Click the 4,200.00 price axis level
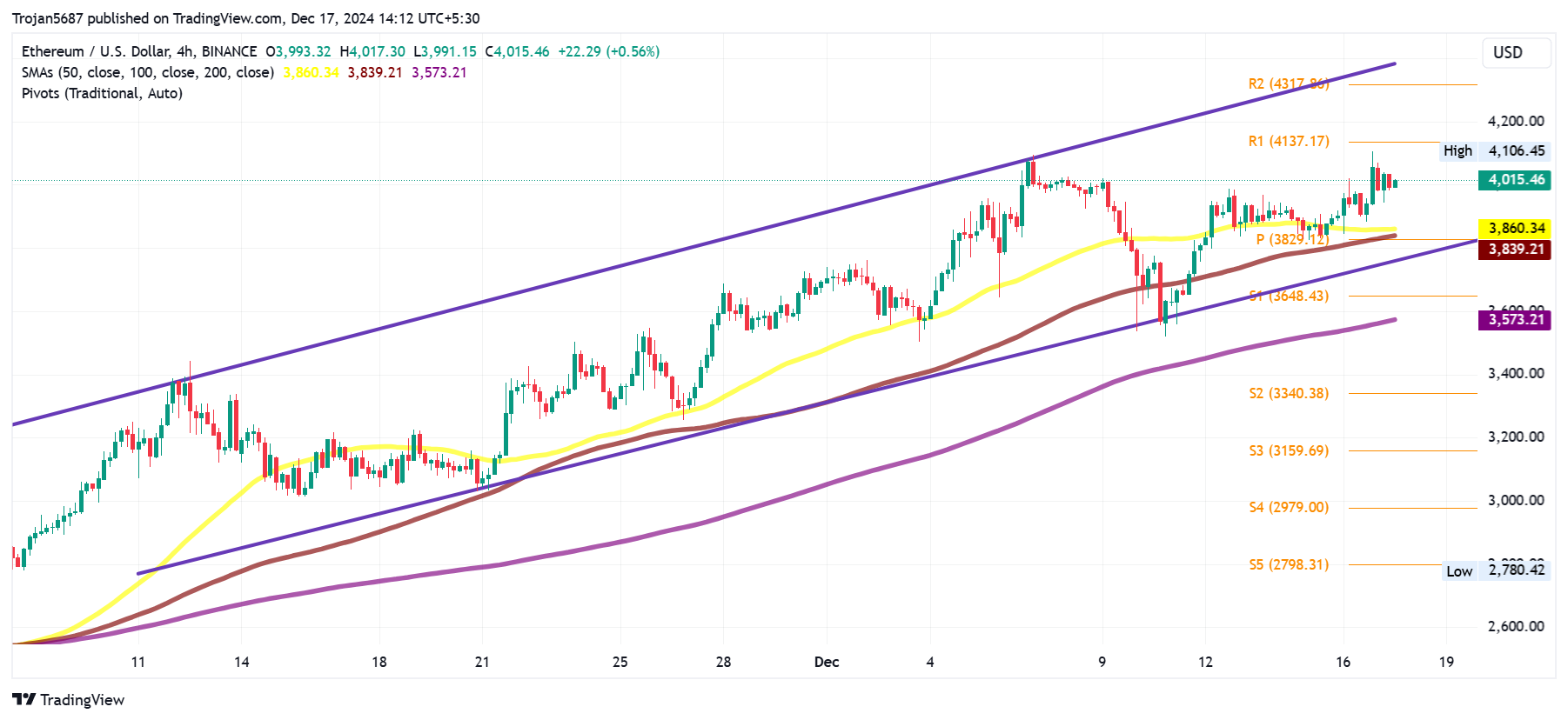 click(x=1516, y=121)
